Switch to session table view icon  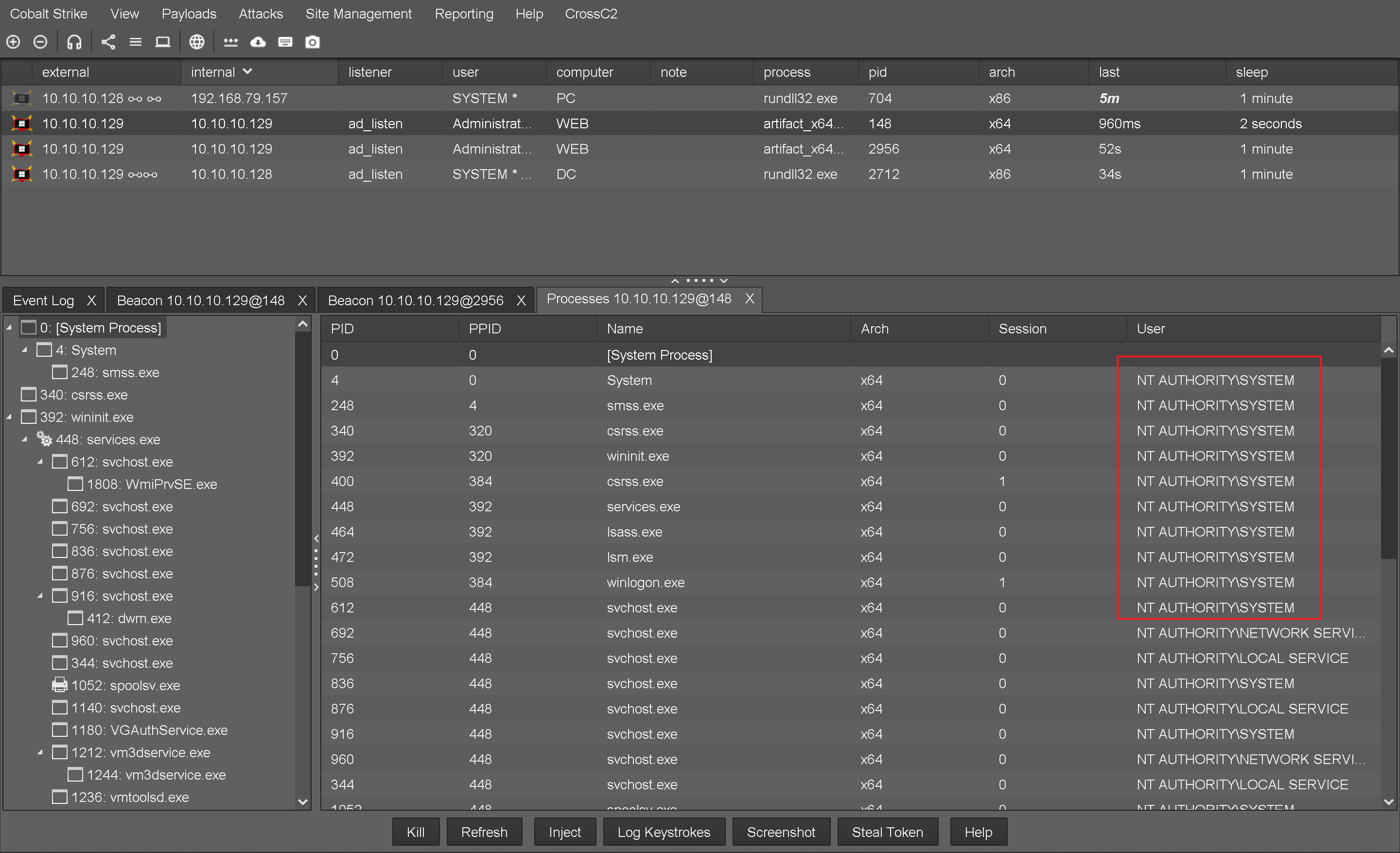coord(135,42)
